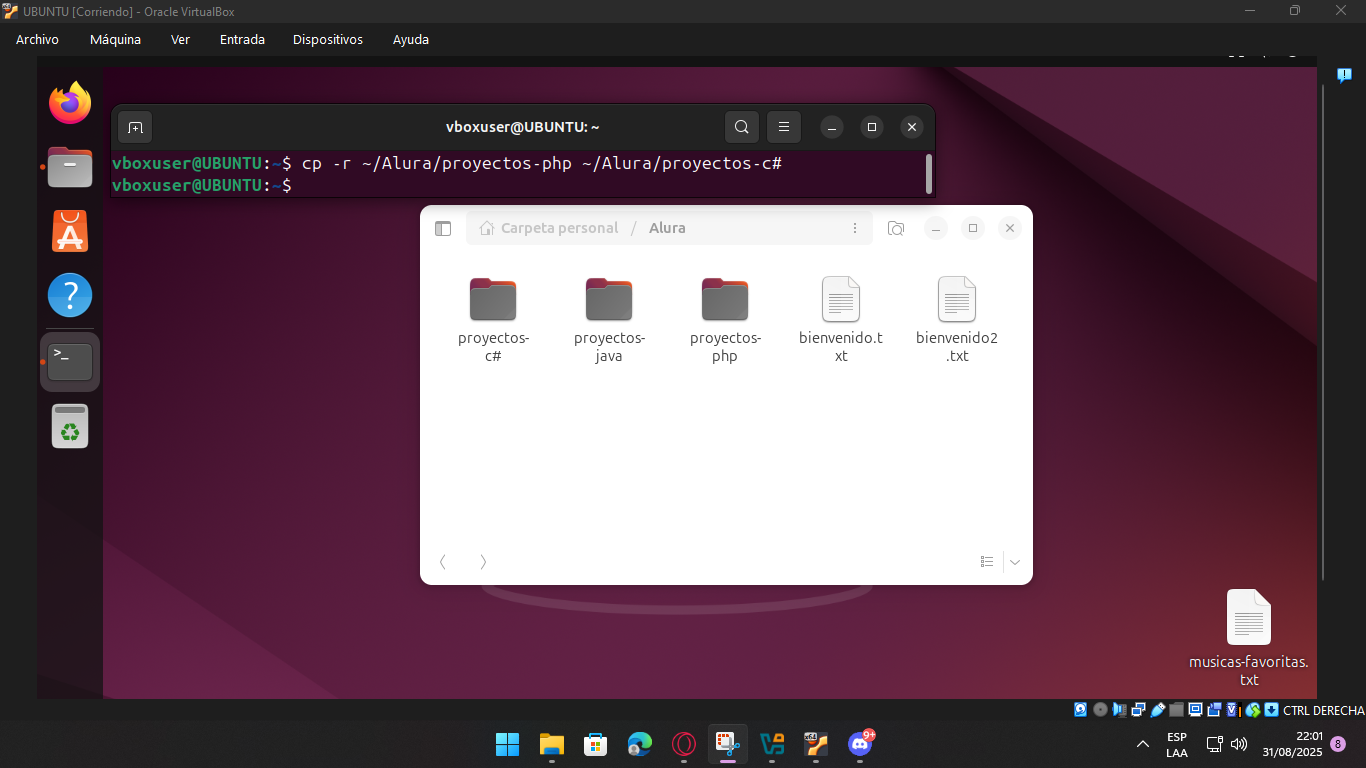Click the Alura breadcrumb

tap(667, 228)
